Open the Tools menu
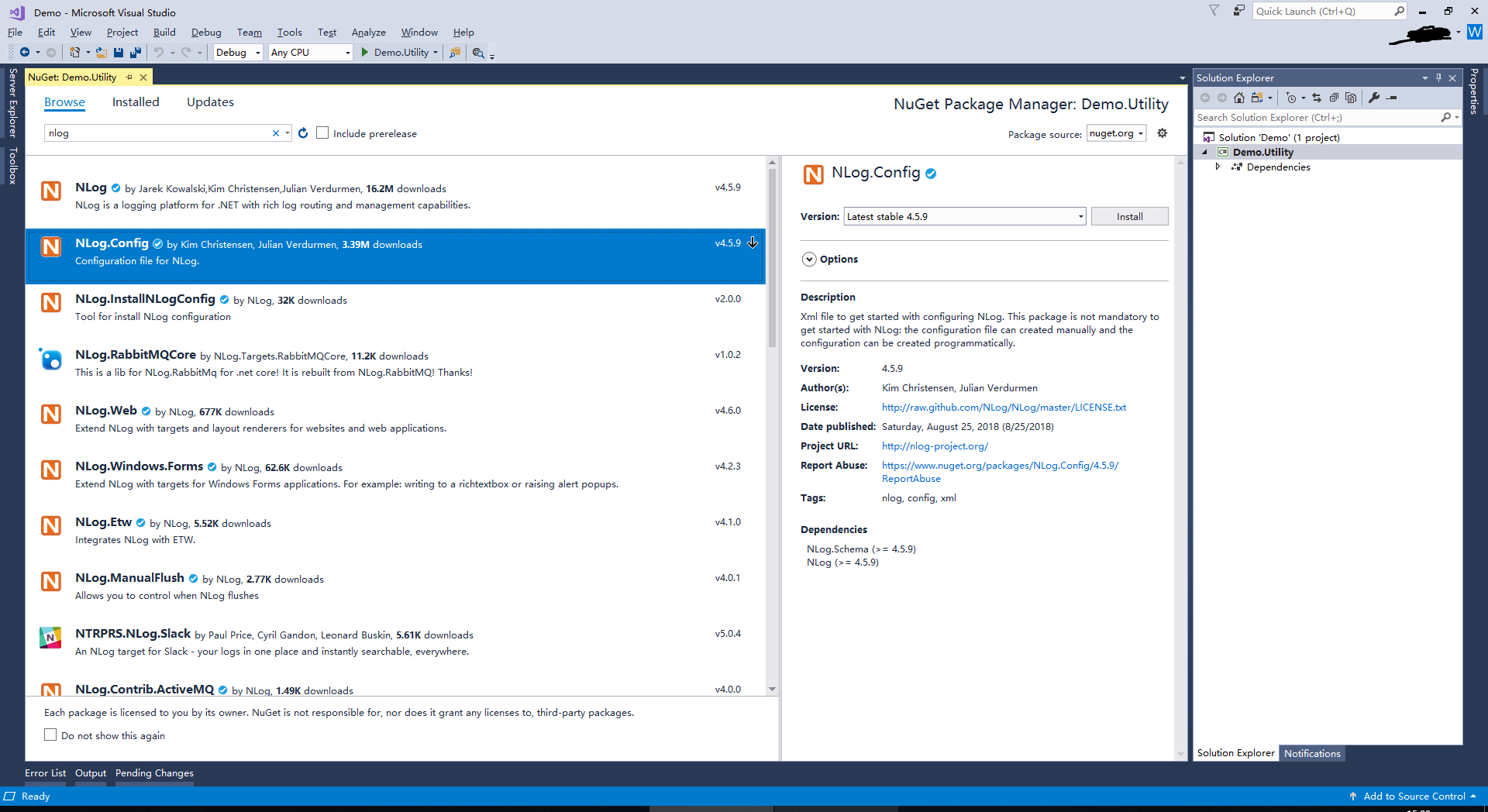The width and height of the screenshot is (1488, 812). pyautogui.click(x=290, y=33)
